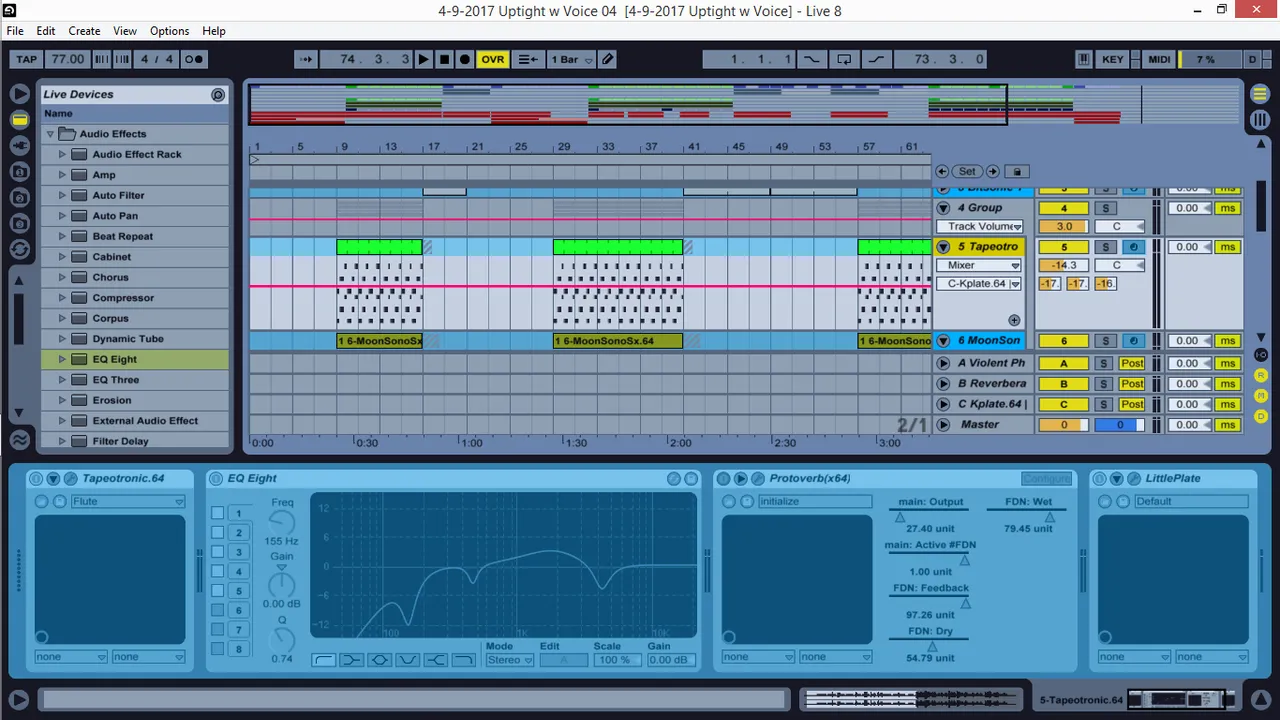Open the View menu

pos(125,31)
